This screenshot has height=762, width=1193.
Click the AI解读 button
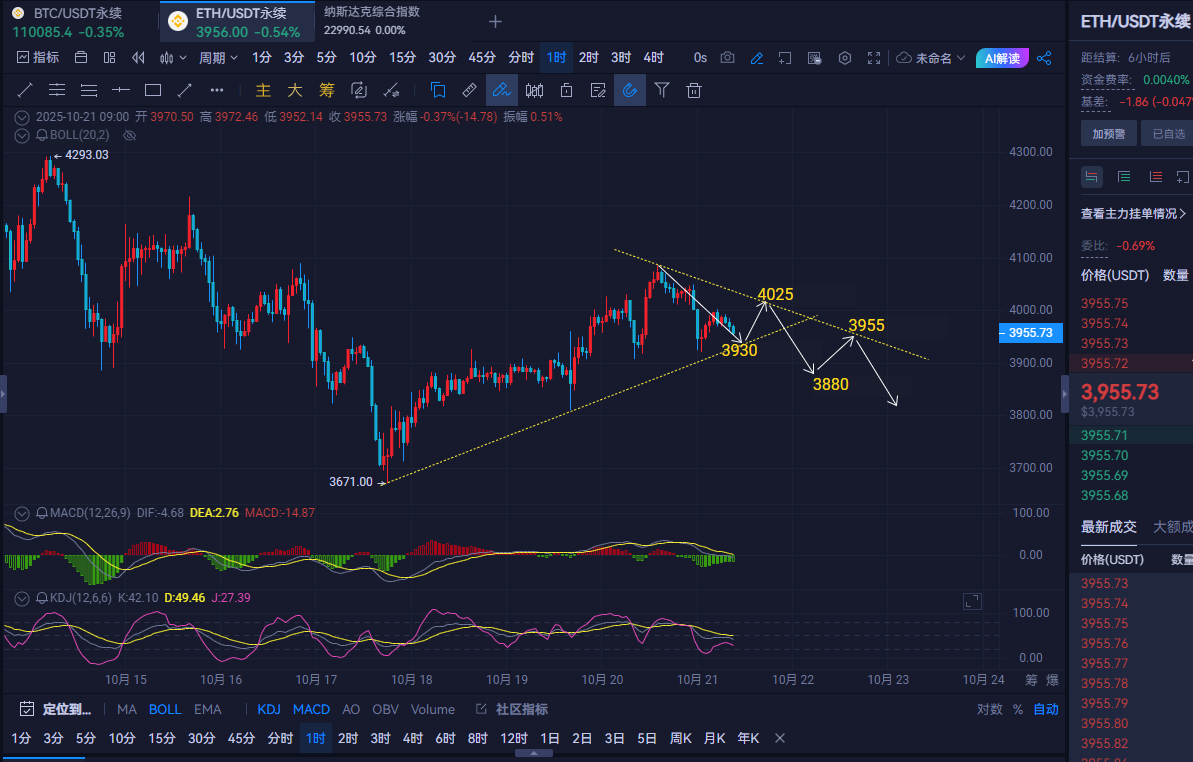click(1002, 58)
